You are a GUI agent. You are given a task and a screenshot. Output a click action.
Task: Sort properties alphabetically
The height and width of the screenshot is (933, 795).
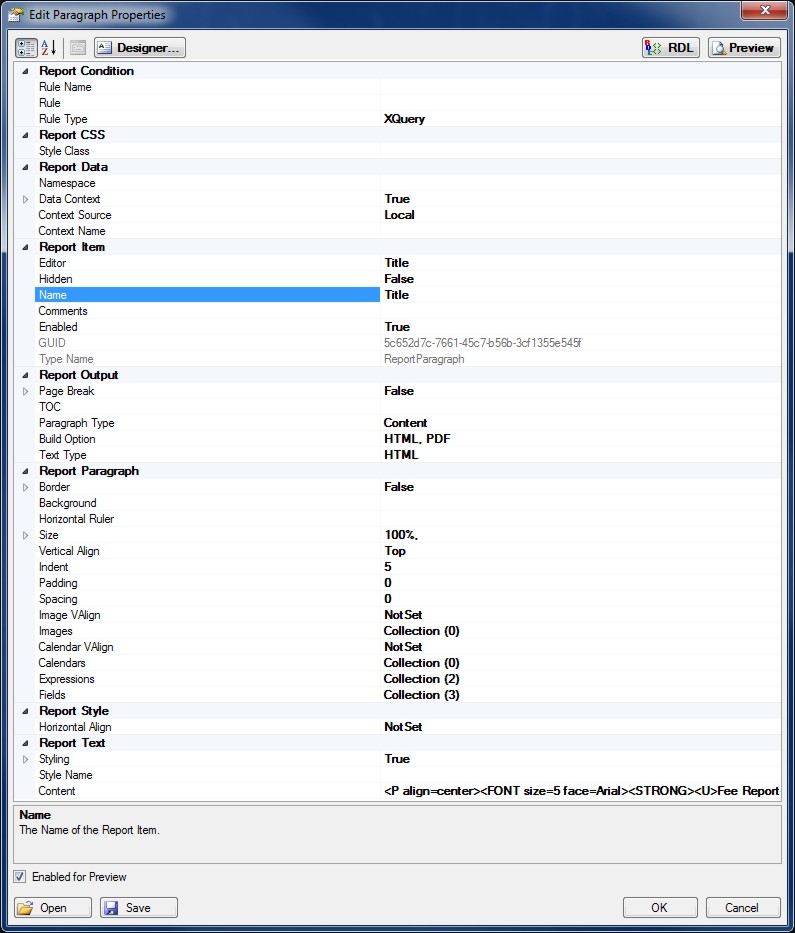click(x=49, y=48)
